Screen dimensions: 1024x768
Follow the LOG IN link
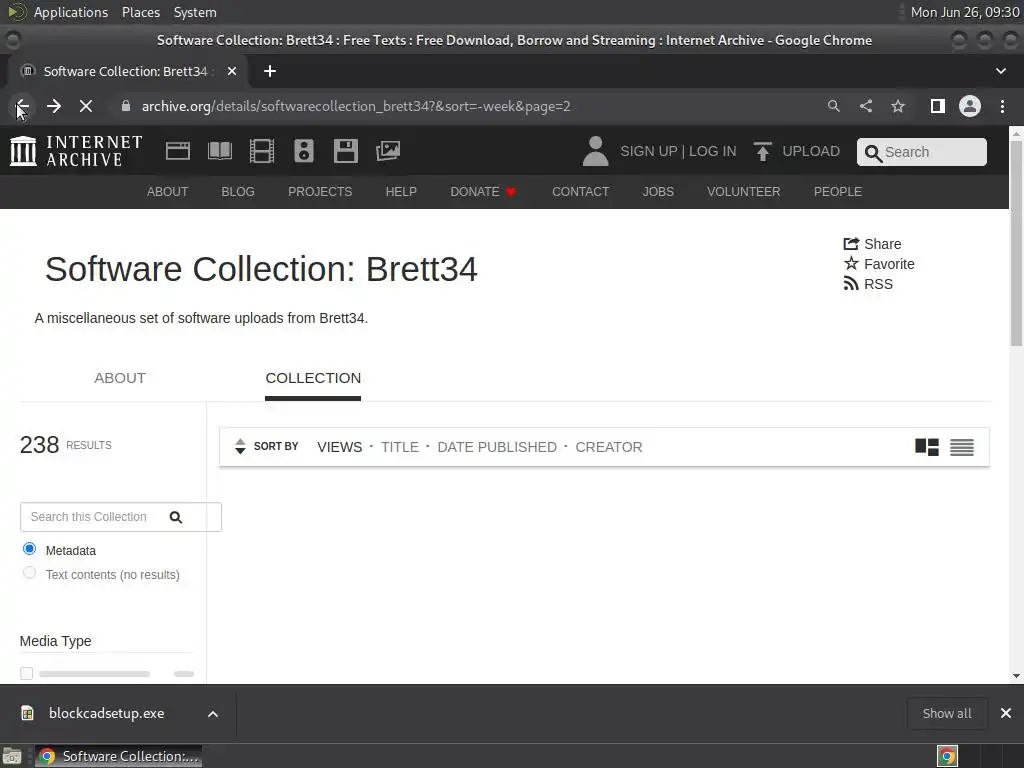tap(712, 152)
